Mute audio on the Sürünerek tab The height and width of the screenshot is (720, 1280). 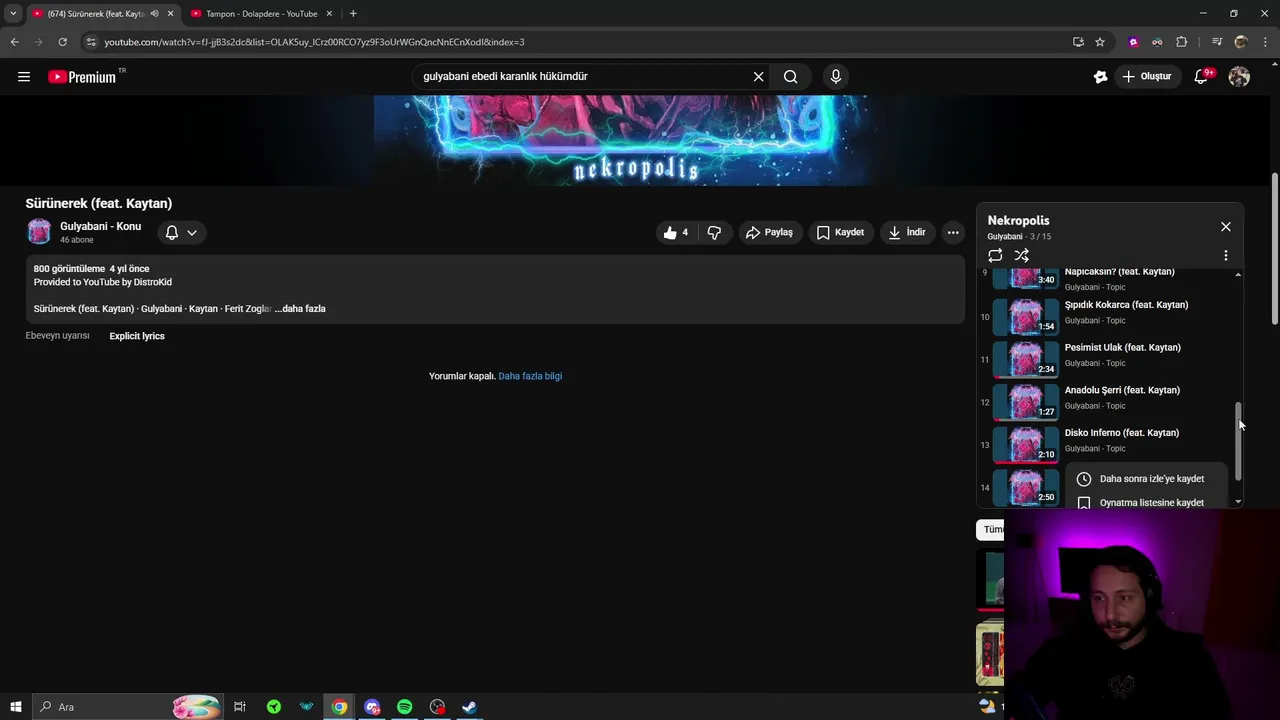[x=154, y=14]
